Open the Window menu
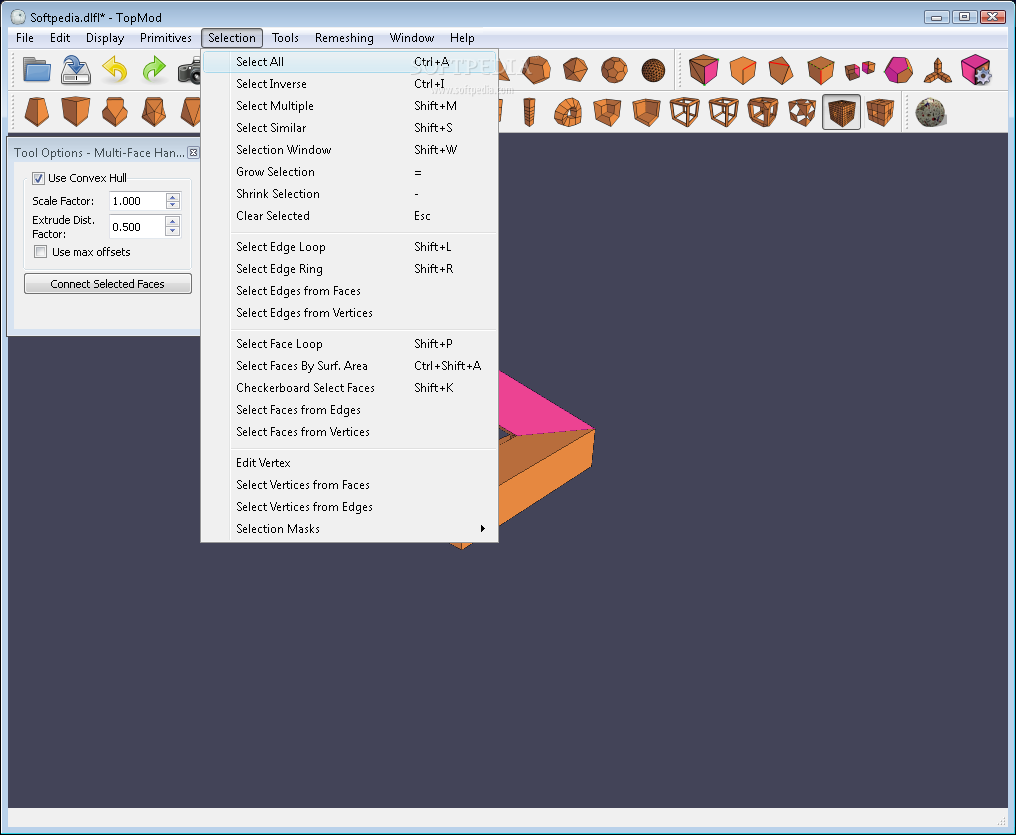The width and height of the screenshot is (1016, 835). [411, 38]
